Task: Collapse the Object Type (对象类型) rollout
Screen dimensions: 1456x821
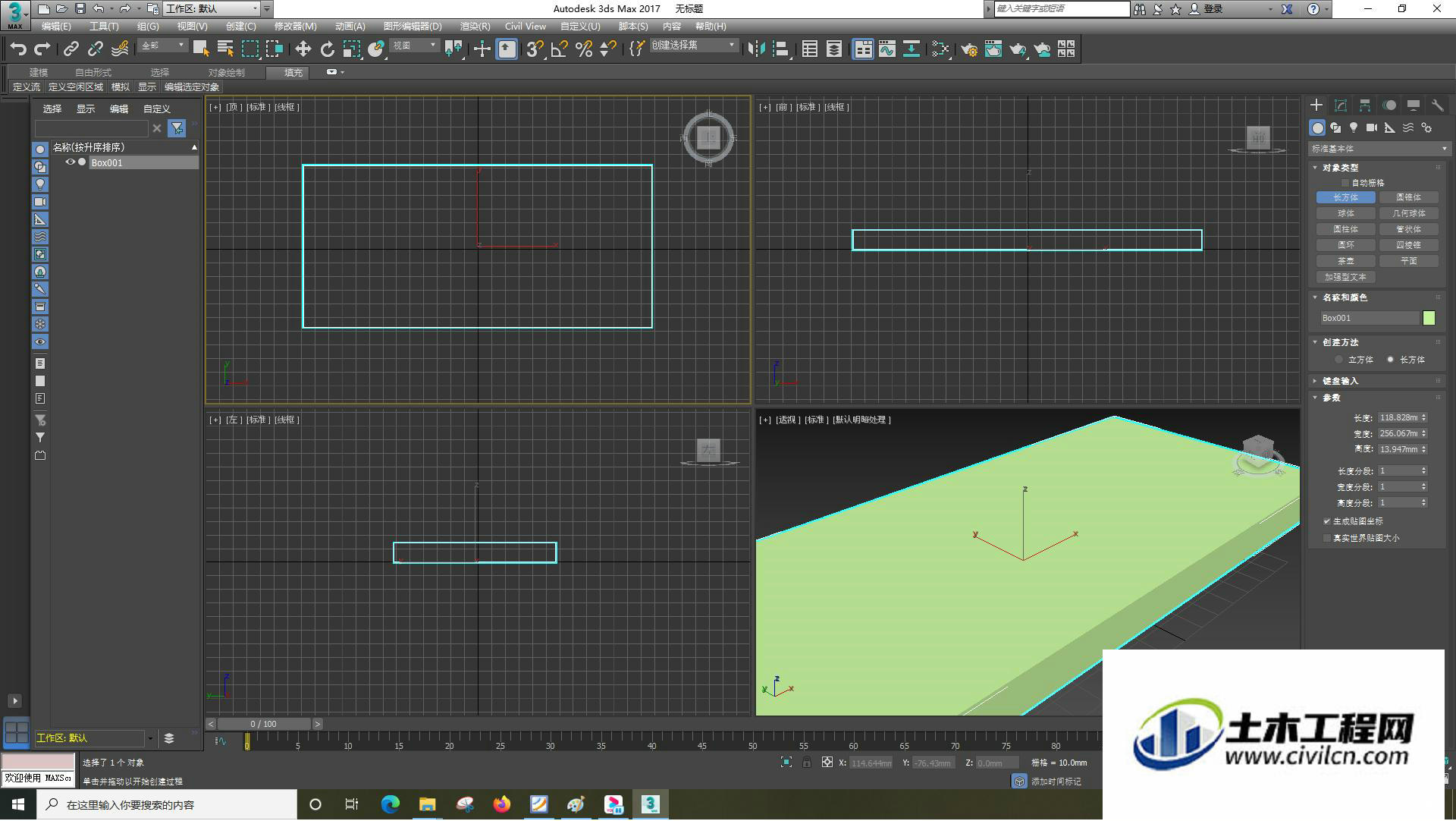Action: 1341,168
